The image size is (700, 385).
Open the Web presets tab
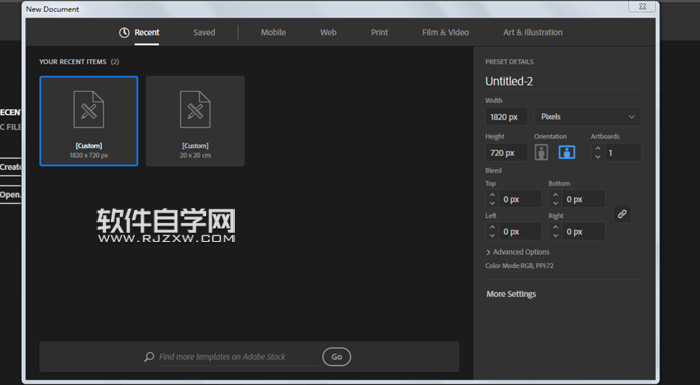(328, 32)
